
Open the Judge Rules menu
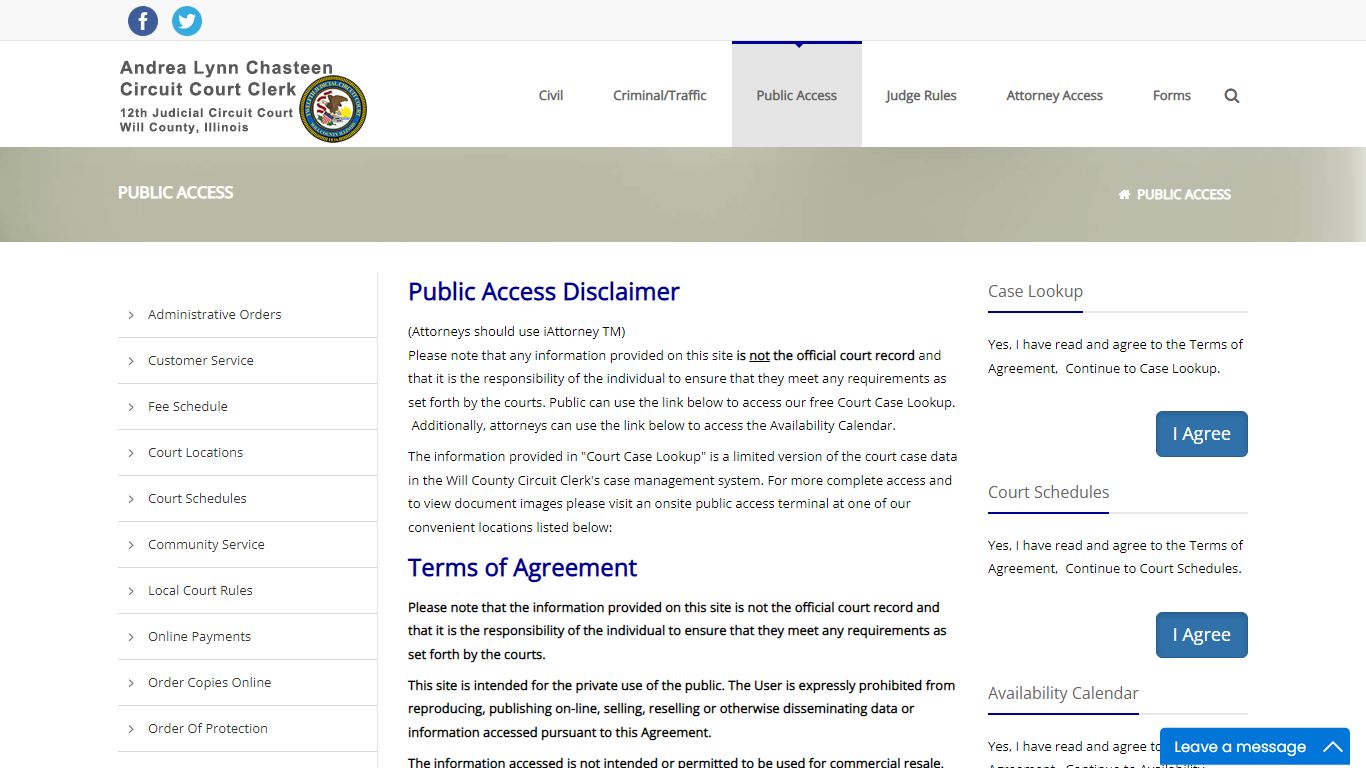[x=921, y=96]
